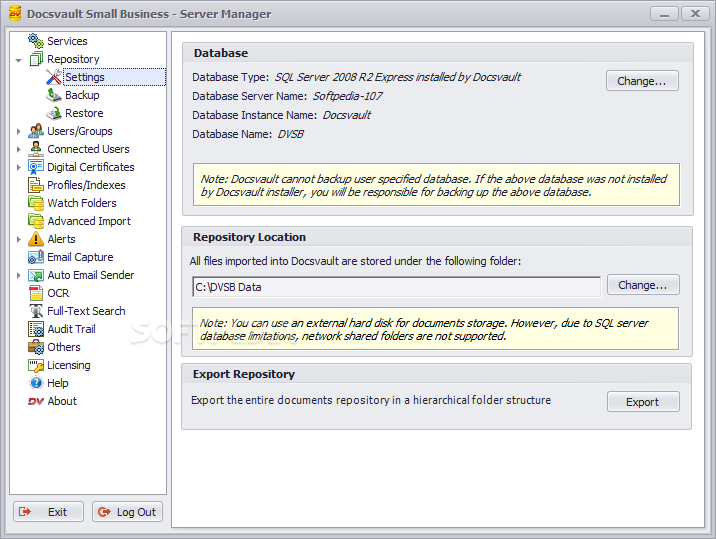Click the Docsvault instance name value
716x539 pixels.
coord(347,115)
